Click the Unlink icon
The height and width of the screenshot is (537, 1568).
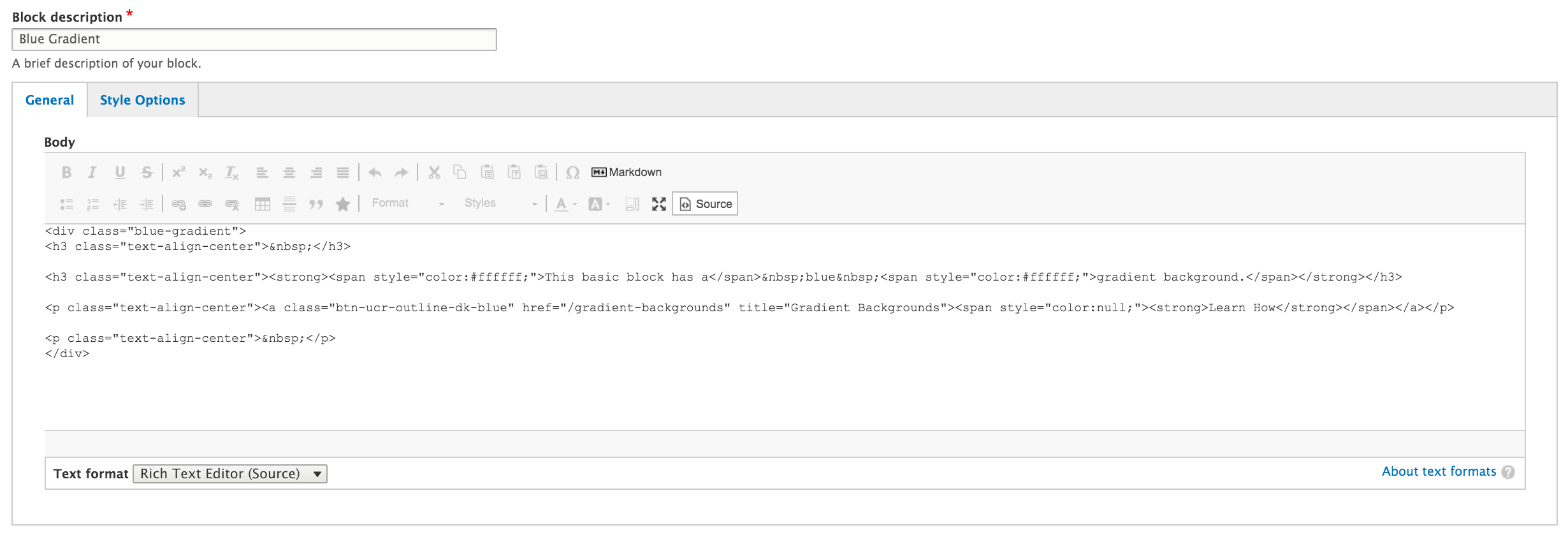(x=232, y=204)
